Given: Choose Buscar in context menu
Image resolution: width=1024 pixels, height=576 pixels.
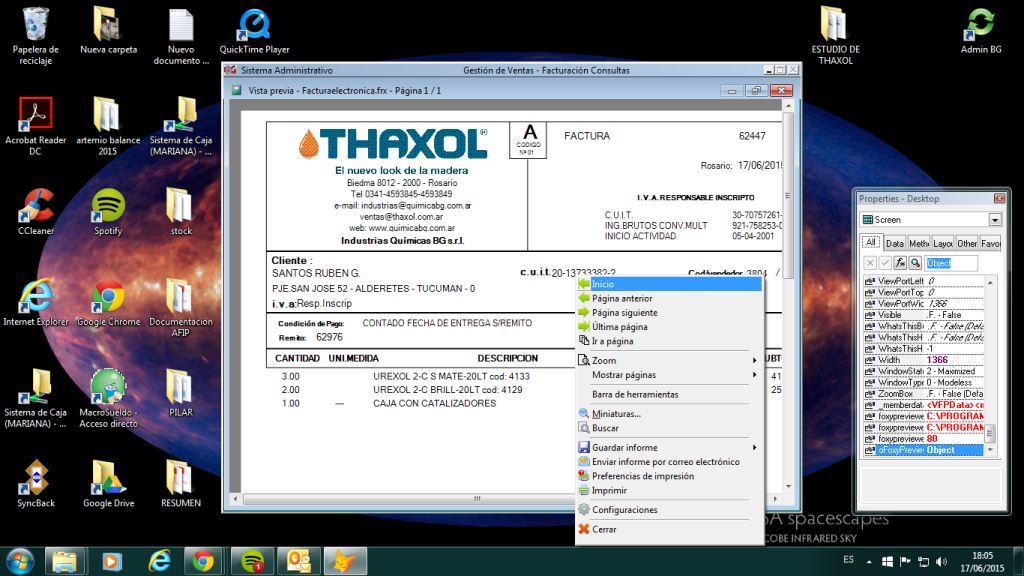Looking at the screenshot, I should 669,428.
